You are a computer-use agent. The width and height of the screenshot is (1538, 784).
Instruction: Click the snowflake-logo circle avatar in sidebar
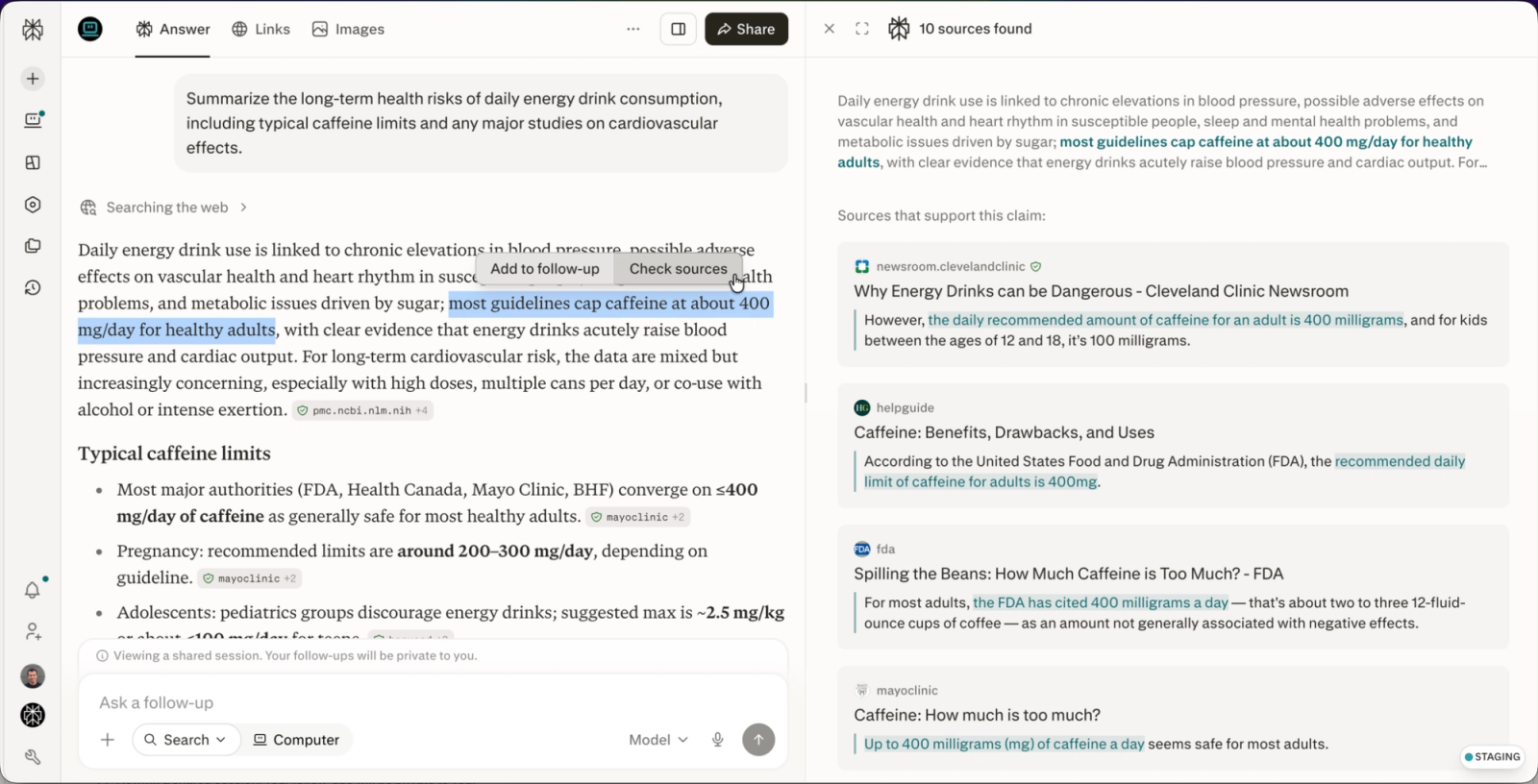[33, 716]
